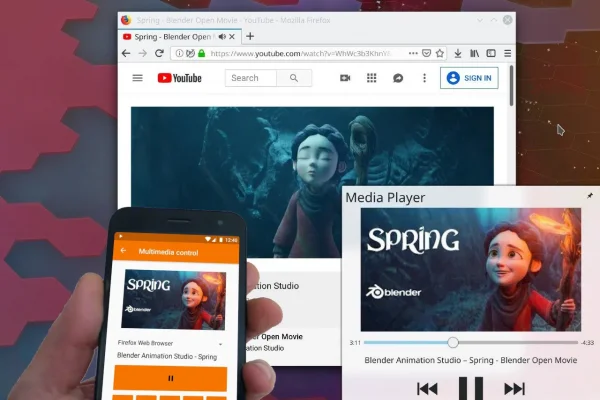Open YouTube messages share icon
The height and width of the screenshot is (400, 600).
(398, 78)
